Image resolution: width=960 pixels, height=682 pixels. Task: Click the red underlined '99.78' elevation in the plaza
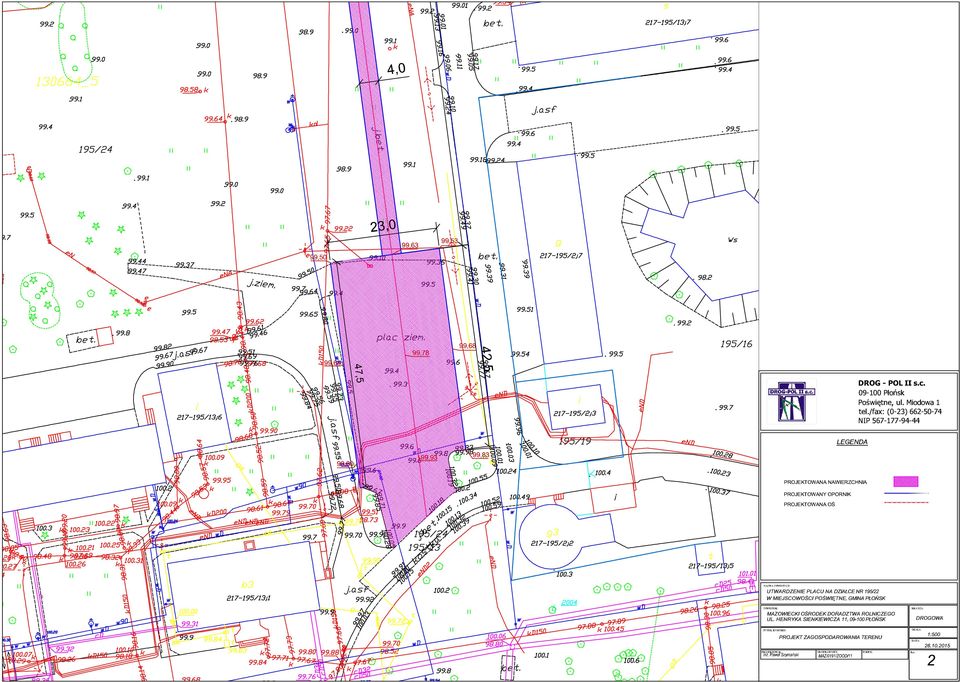click(421, 353)
